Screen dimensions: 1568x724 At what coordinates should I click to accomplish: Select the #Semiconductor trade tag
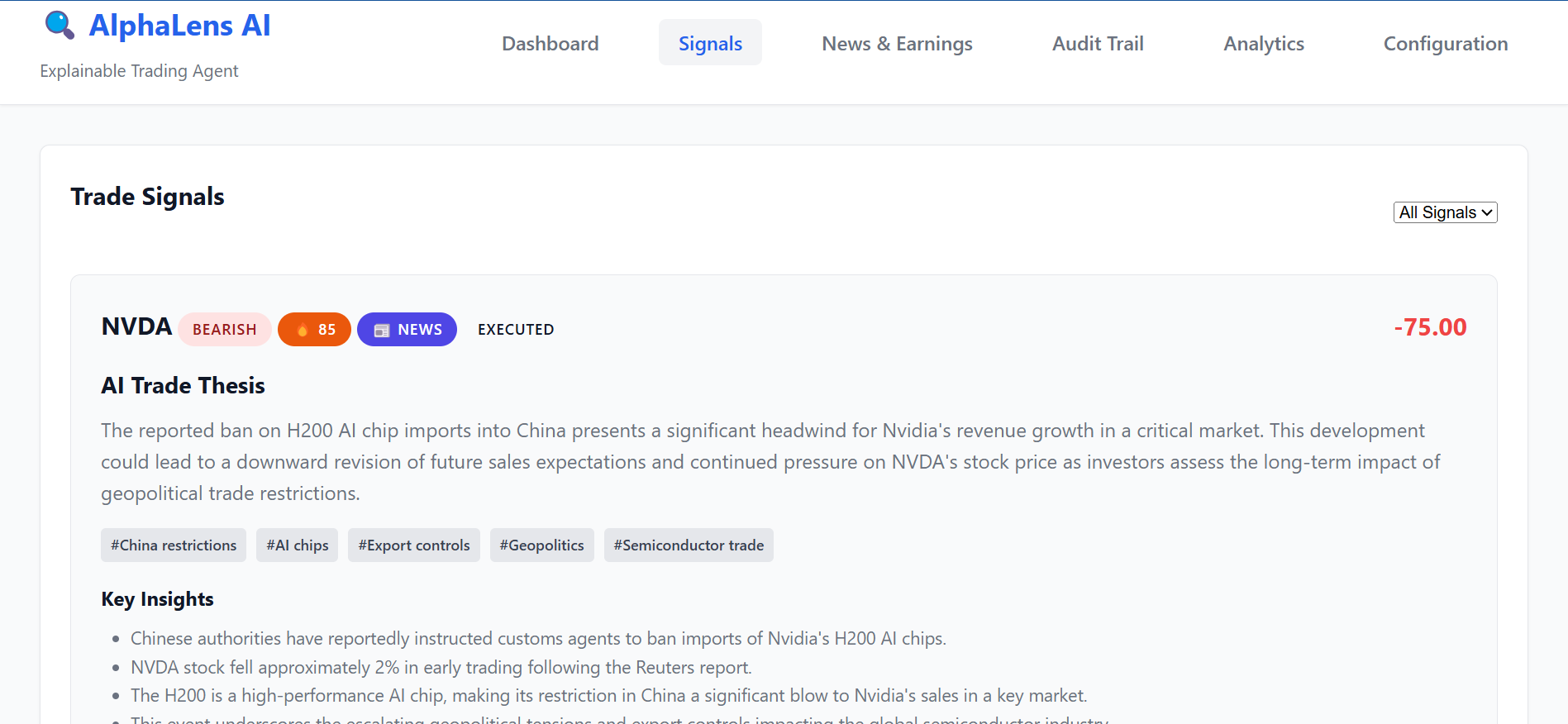[x=689, y=545]
